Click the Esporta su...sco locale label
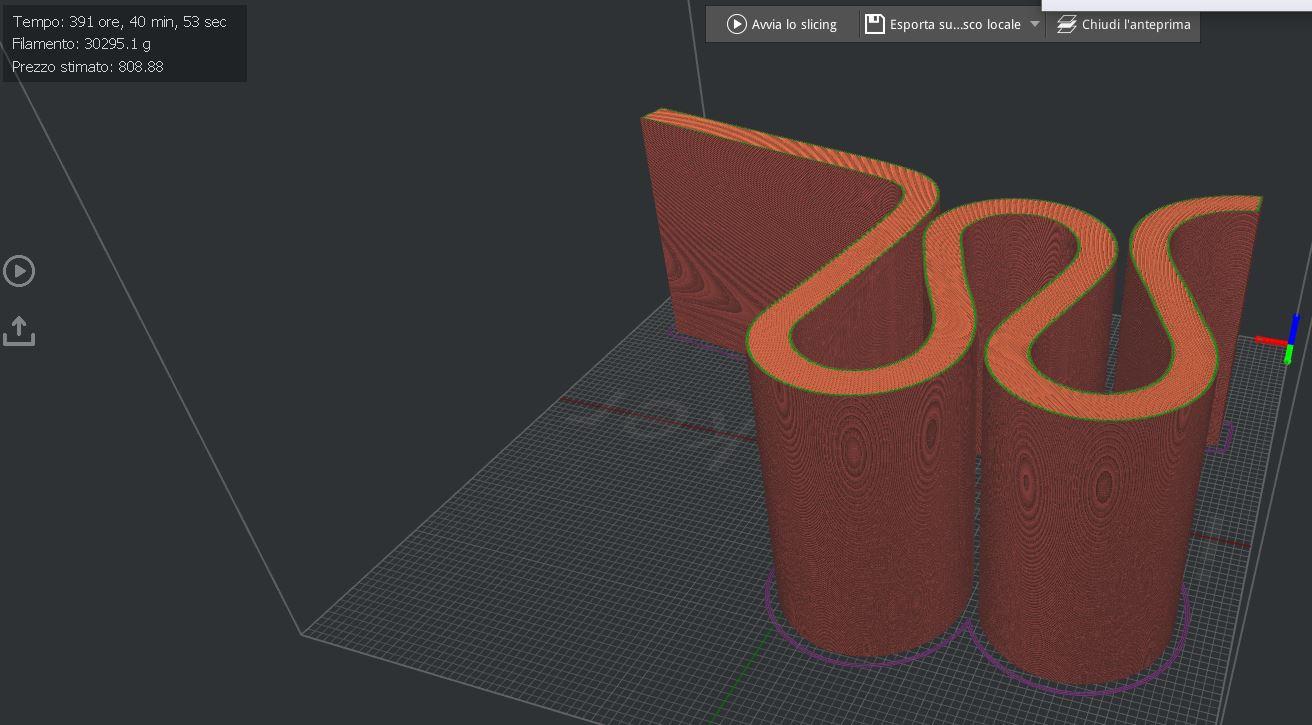 click(x=955, y=24)
